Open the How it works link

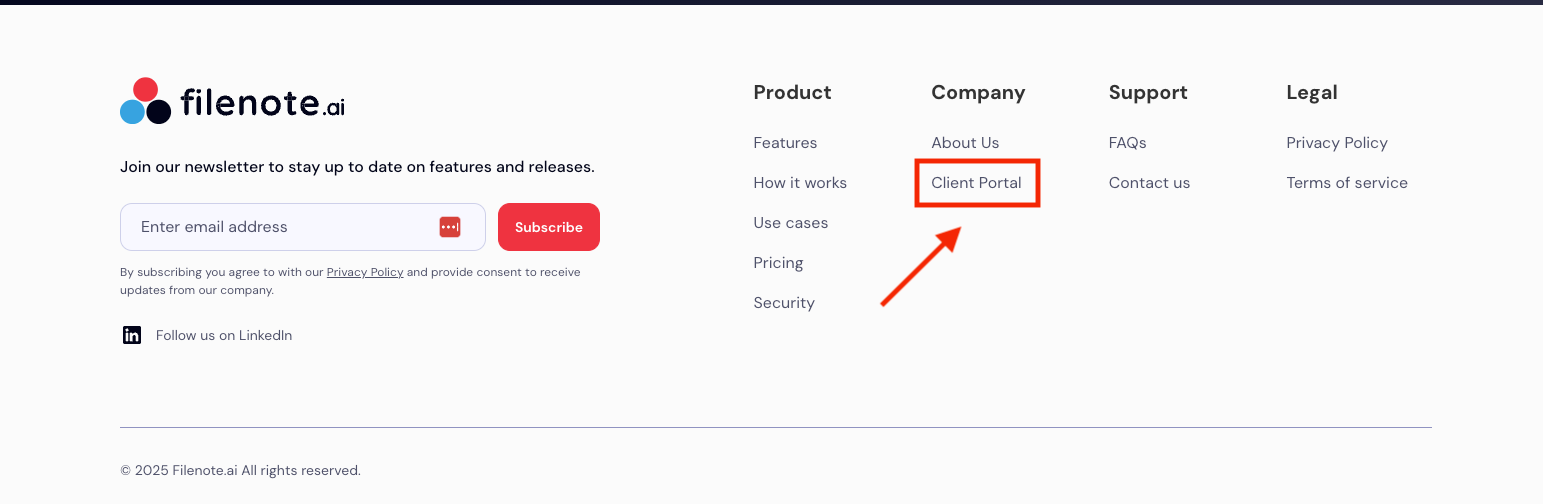(800, 183)
